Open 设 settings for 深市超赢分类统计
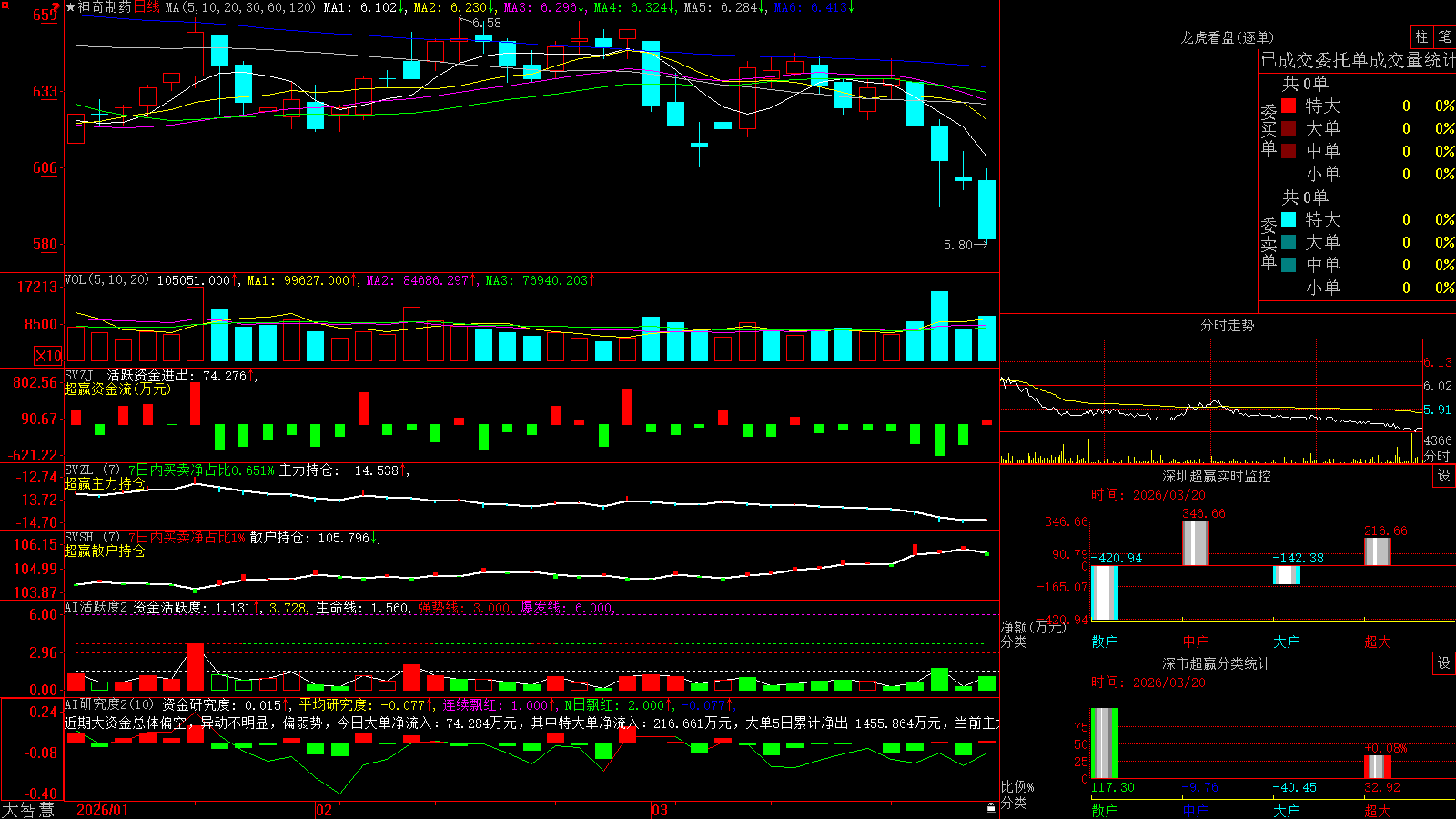 coord(1444,663)
